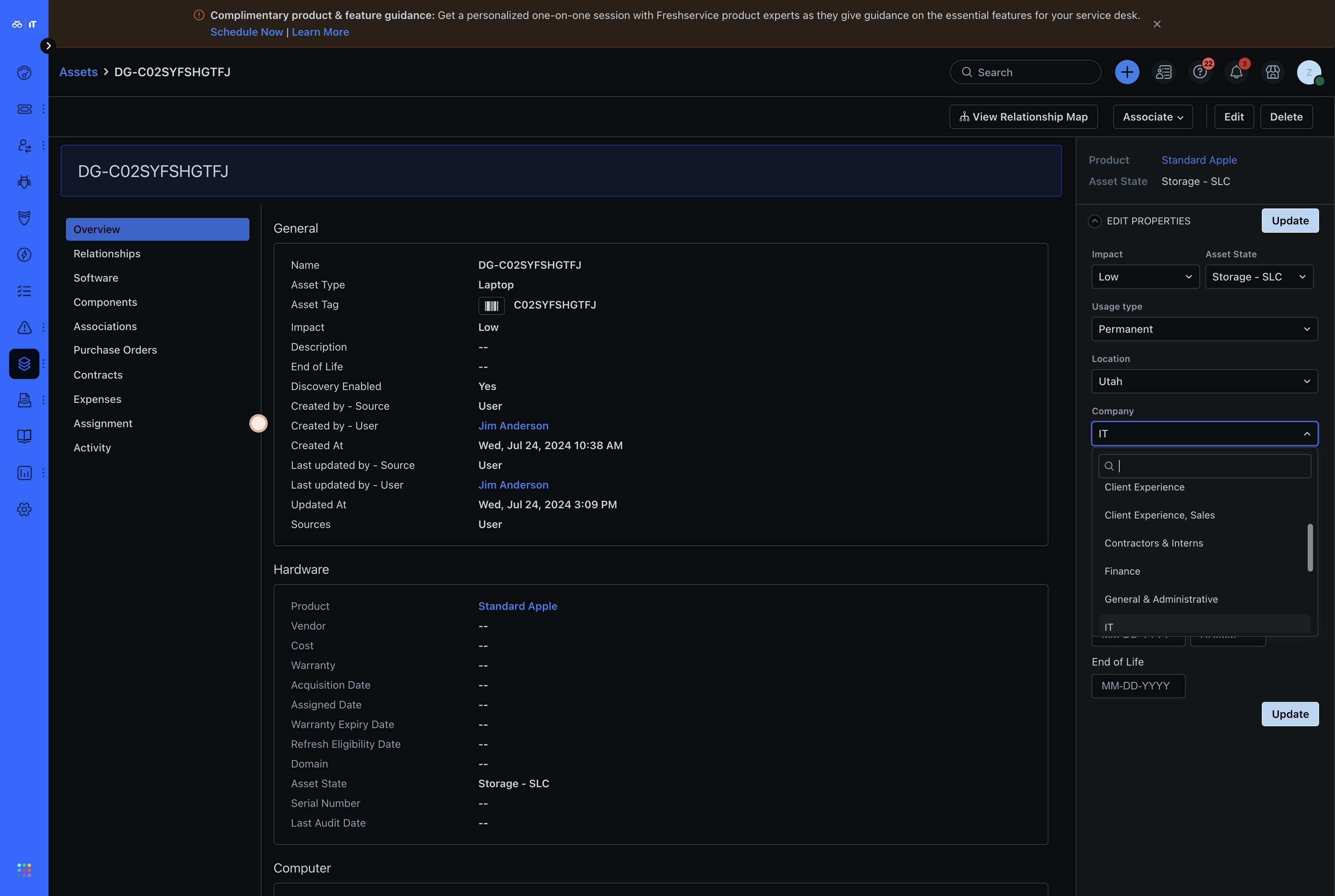Viewport: 1335px width, 896px height.
Task: Click the lightning bolt sidebar icon
Action: (x=24, y=255)
